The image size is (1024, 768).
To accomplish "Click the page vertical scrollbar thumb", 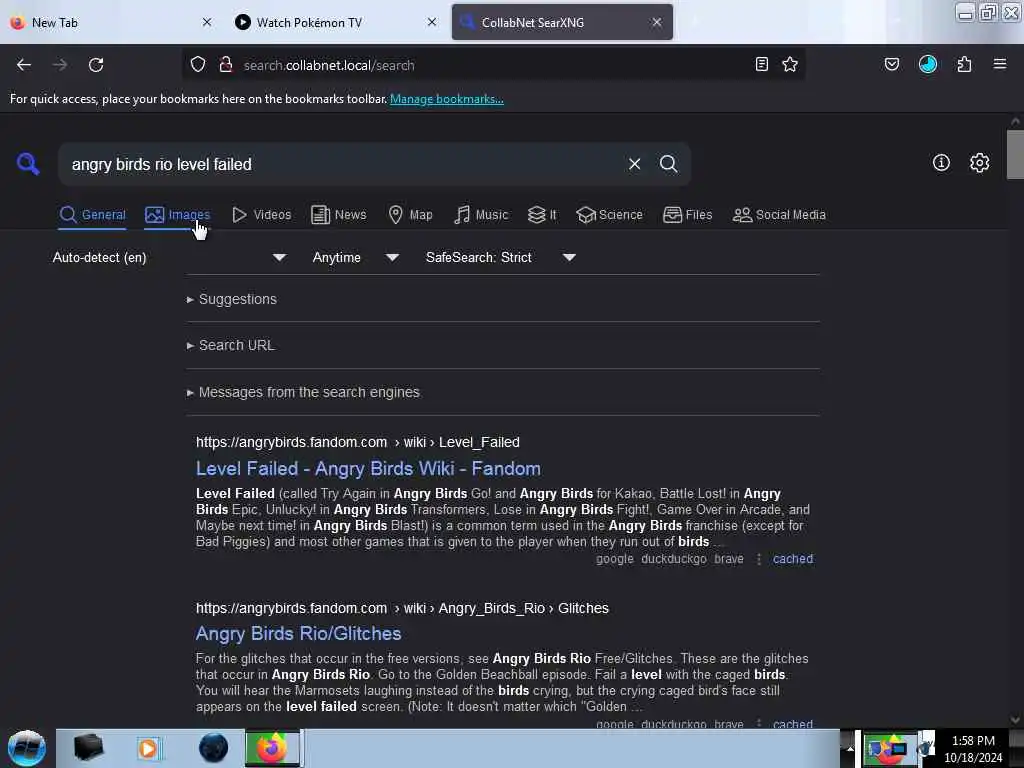I will (x=1015, y=154).
